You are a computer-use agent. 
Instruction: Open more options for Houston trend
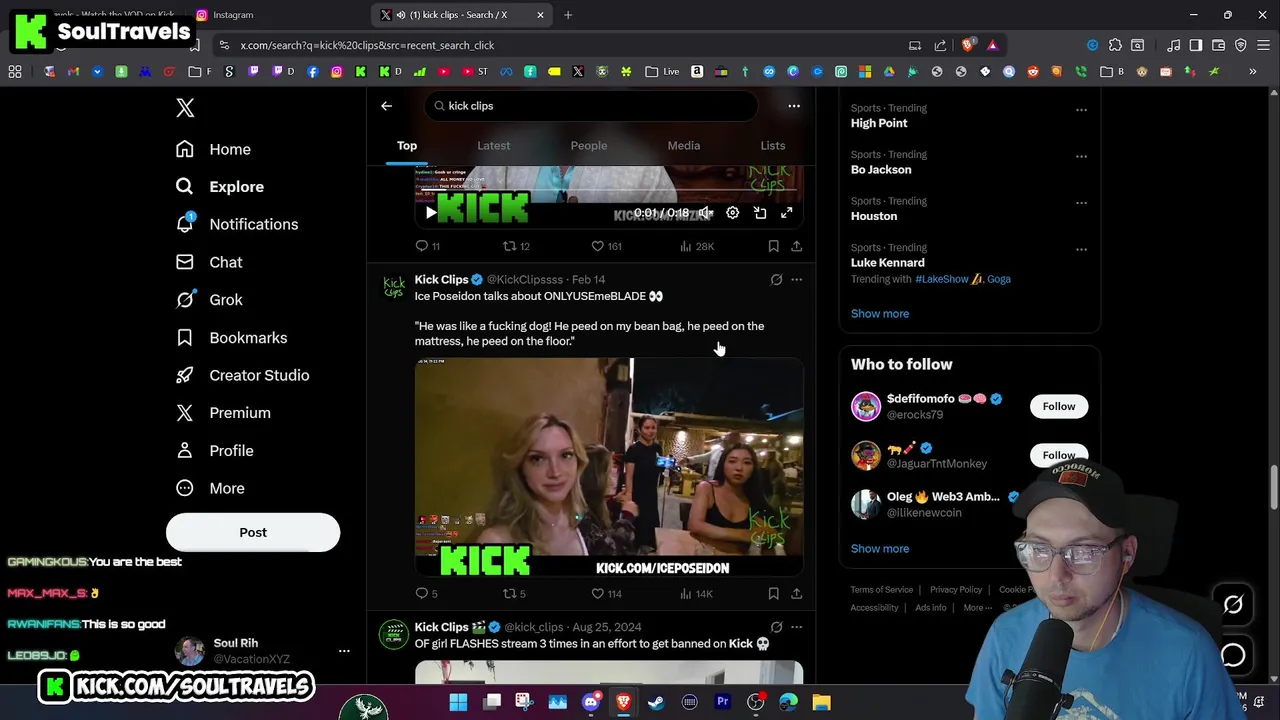[1081, 203]
